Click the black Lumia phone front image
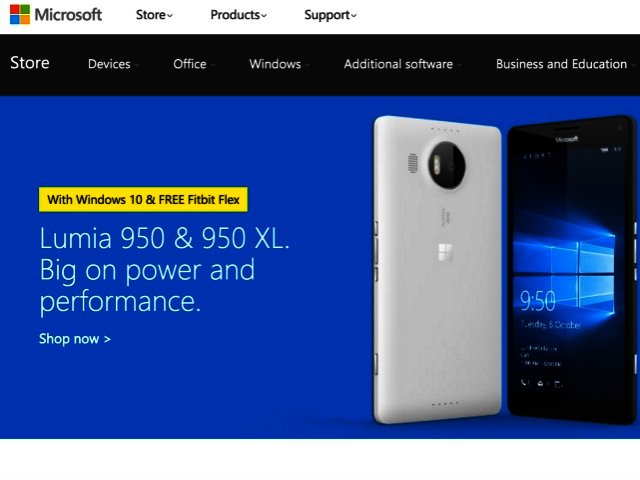 (x=571, y=270)
